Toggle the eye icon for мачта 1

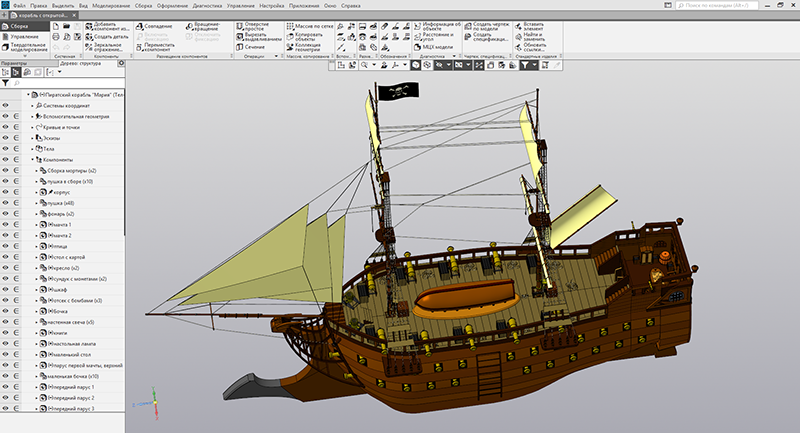tap(6, 225)
